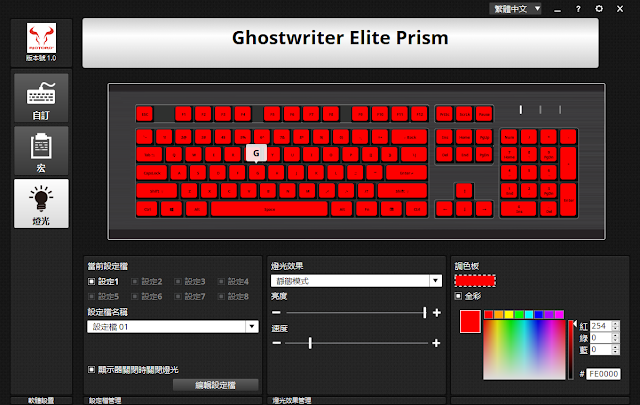
Task: Open the 繁體中文 language dropdown
Action: (x=516, y=9)
